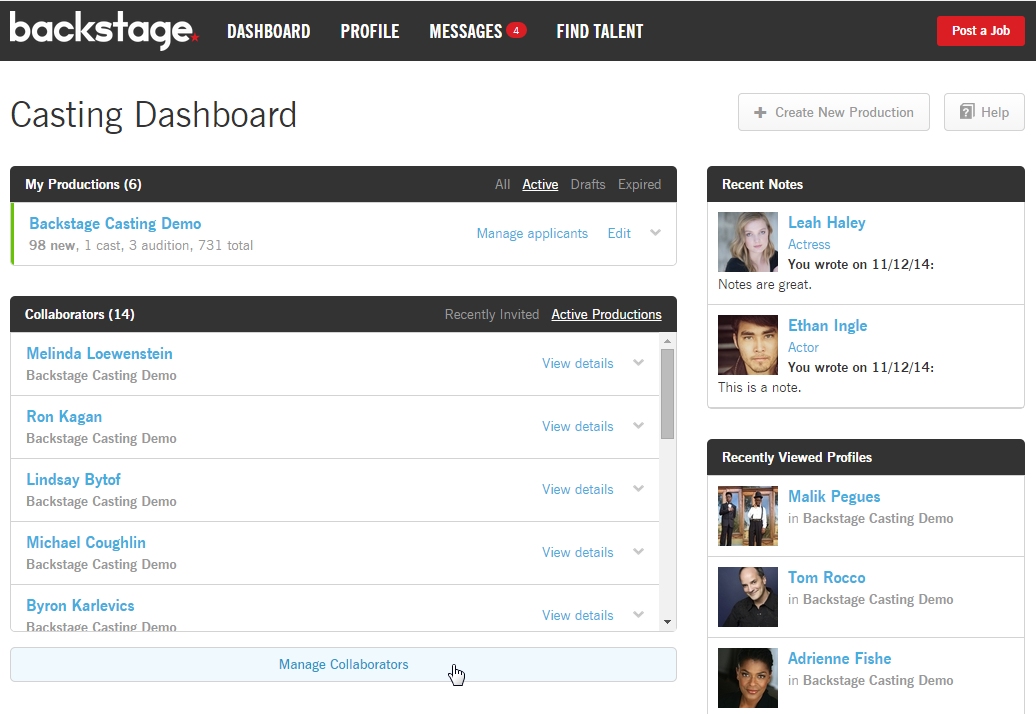Open Tom Rocco's headshot thumbnail
This screenshot has height=714, width=1036.
click(748, 596)
